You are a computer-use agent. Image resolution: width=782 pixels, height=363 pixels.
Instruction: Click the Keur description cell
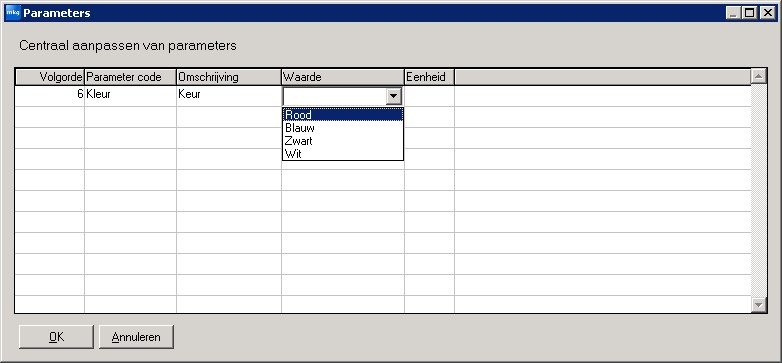pos(229,96)
